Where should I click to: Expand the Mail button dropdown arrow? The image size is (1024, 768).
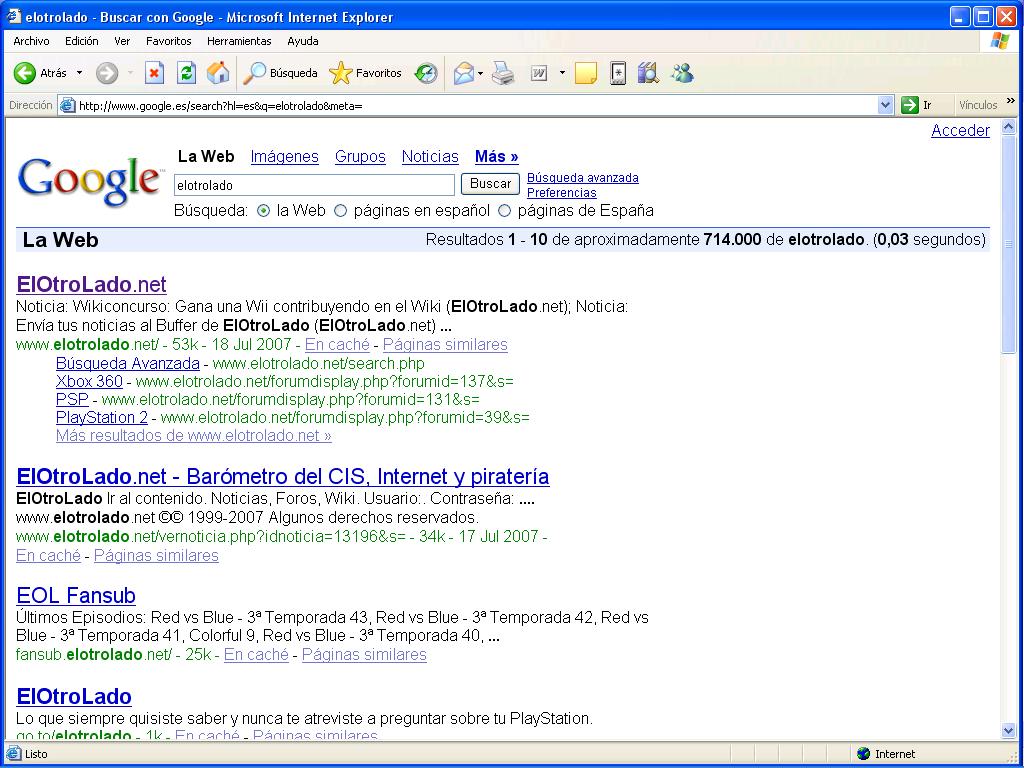(x=481, y=73)
